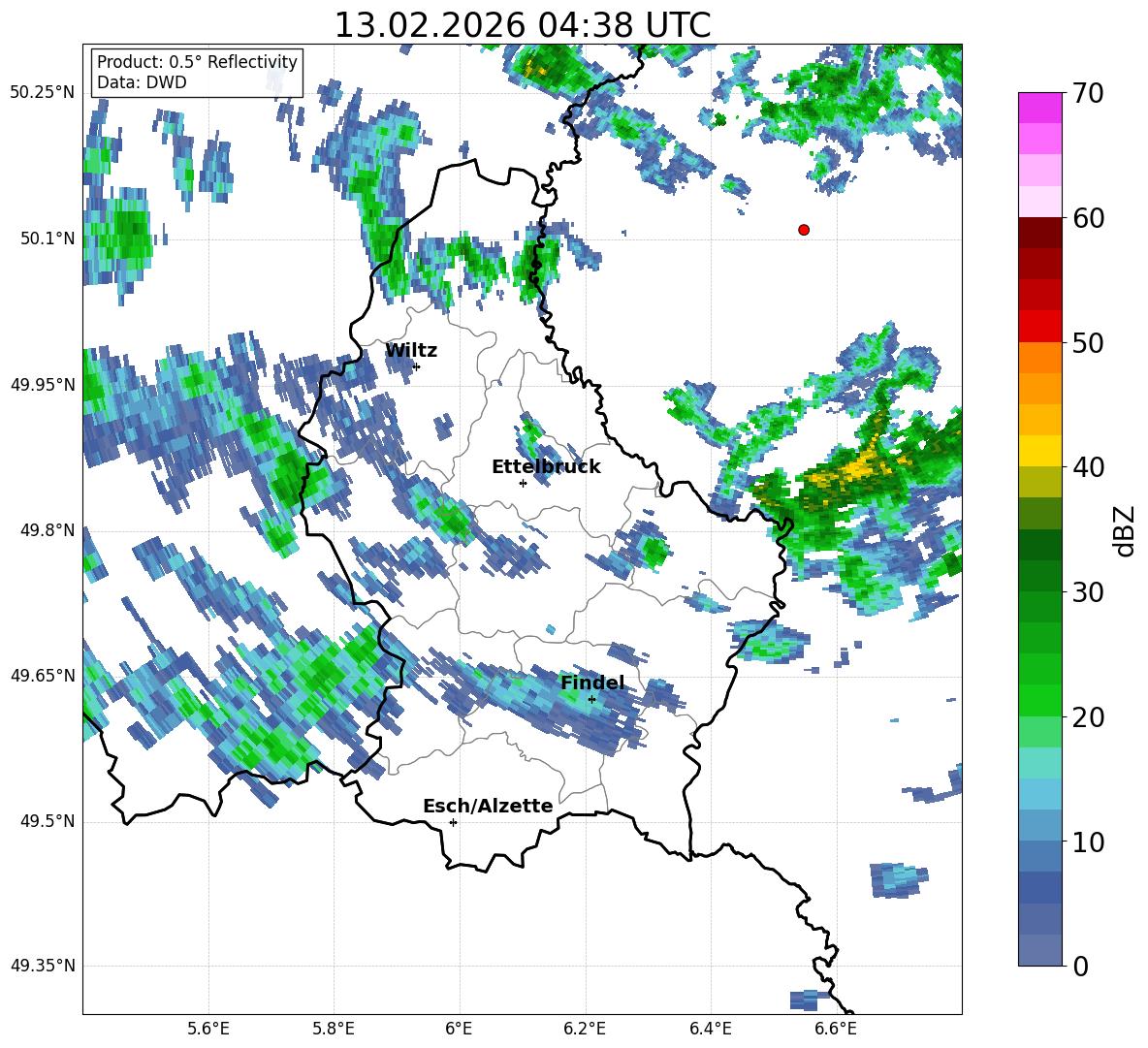Click the 5.8°E longitude tick label

pos(334,1029)
